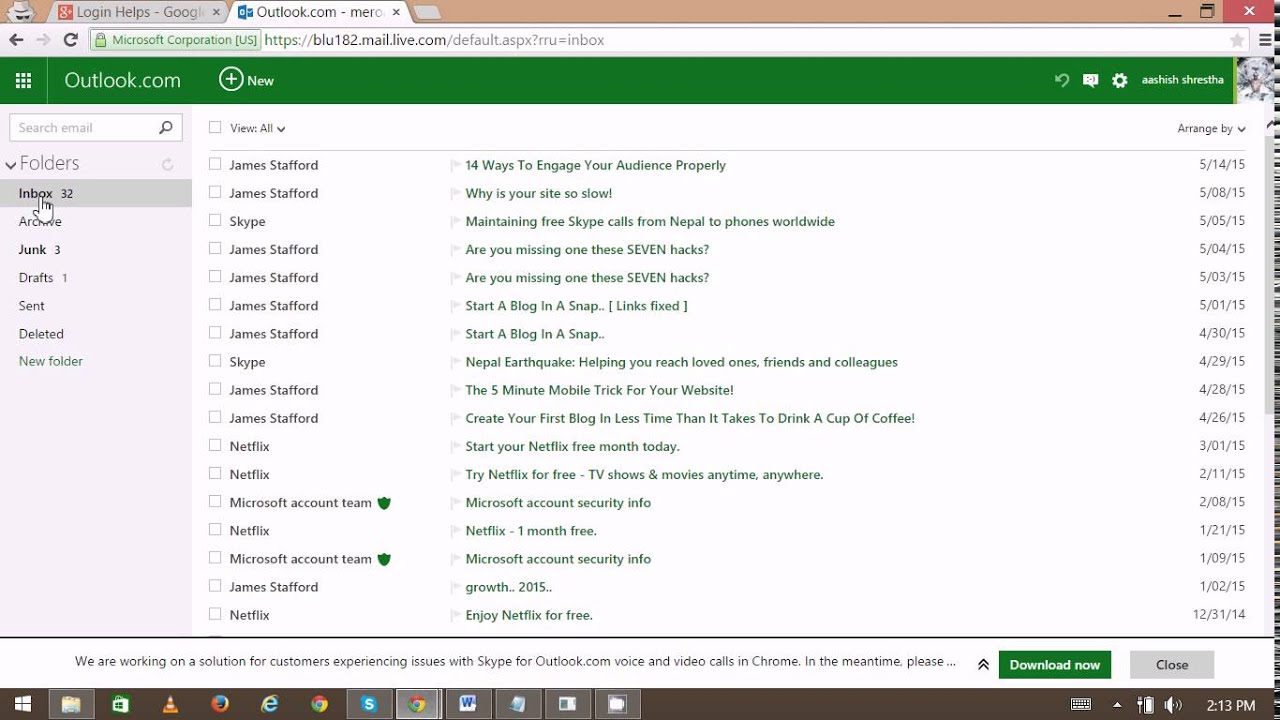Open Internet Explorer from taskbar

[x=269, y=704]
